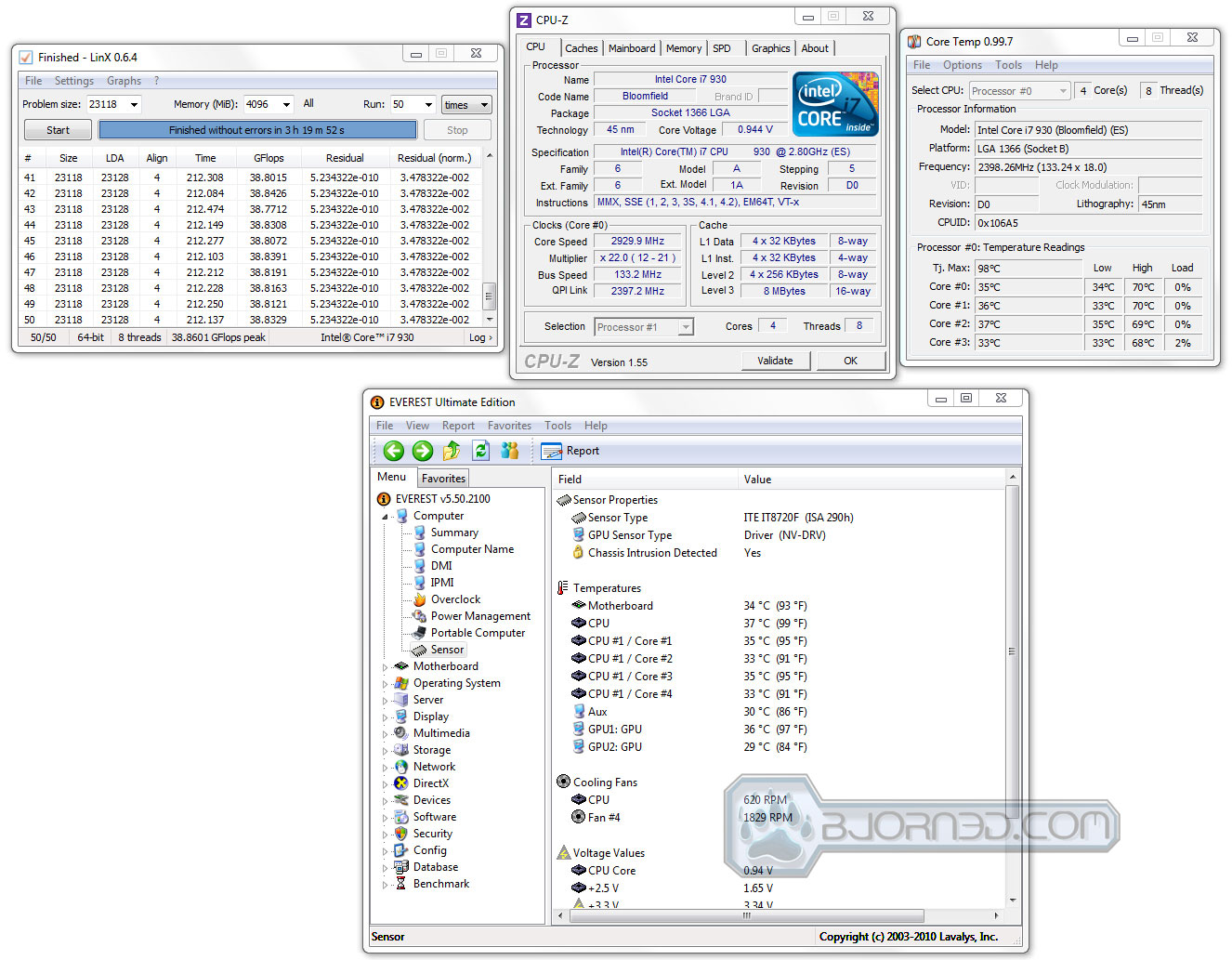Viewport: 1232px width, 960px height.
Task: Click the Display monitor icon in tree
Action: click(x=401, y=717)
